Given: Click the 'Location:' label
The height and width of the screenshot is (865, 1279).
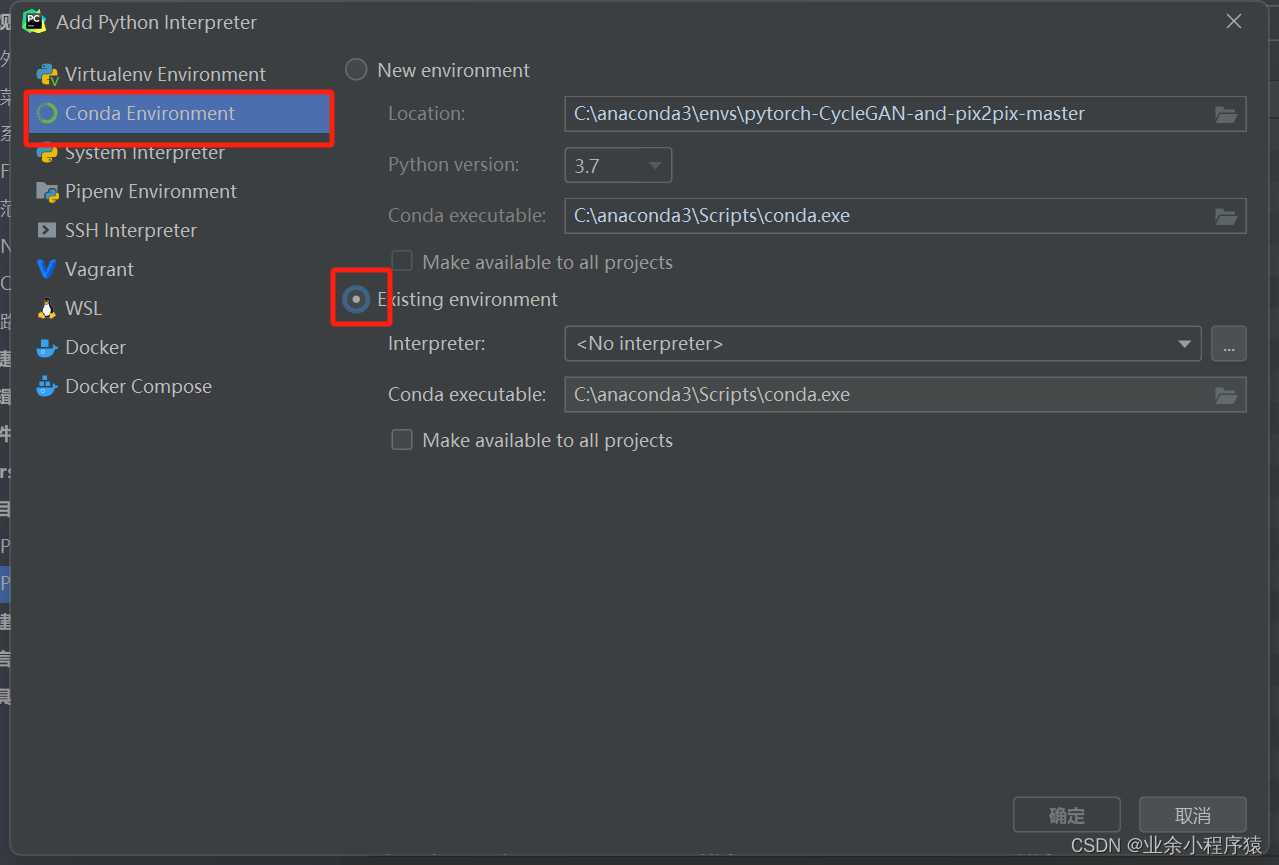Looking at the screenshot, I should tap(427, 114).
